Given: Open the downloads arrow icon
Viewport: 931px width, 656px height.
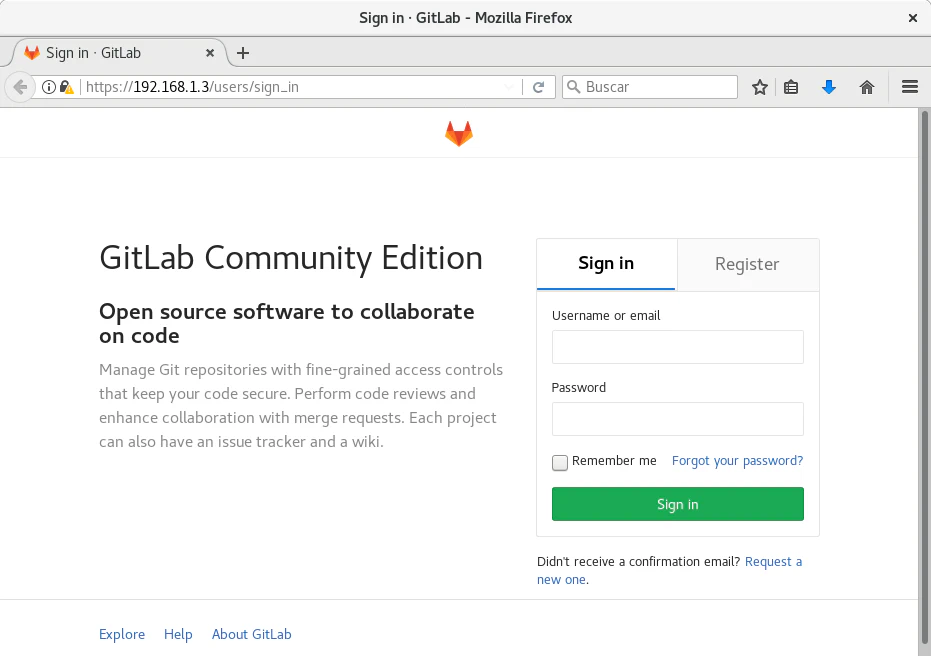Looking at the screenshot, I should pyautogui.click(x=828, y=87).
